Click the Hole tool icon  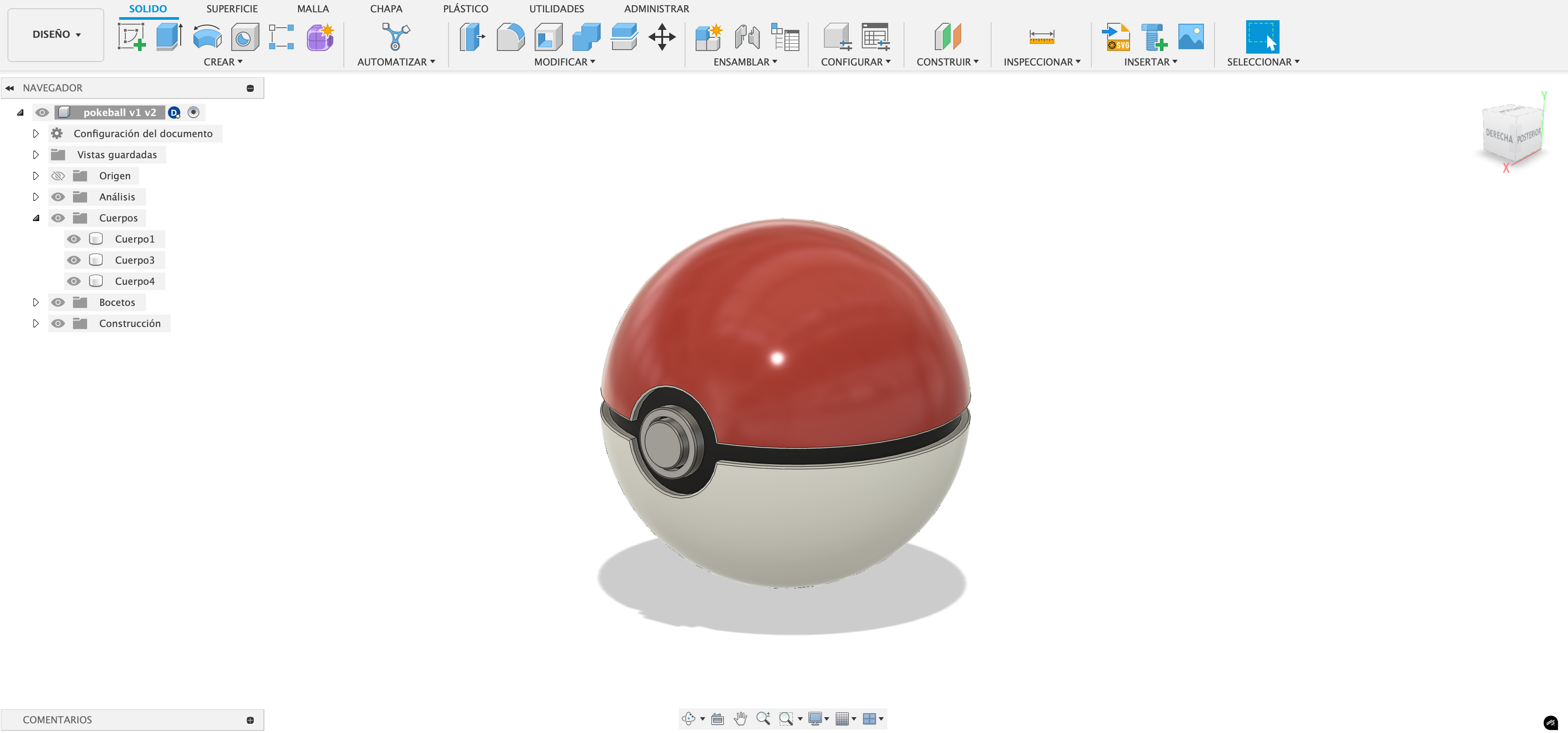click(244, 37)
